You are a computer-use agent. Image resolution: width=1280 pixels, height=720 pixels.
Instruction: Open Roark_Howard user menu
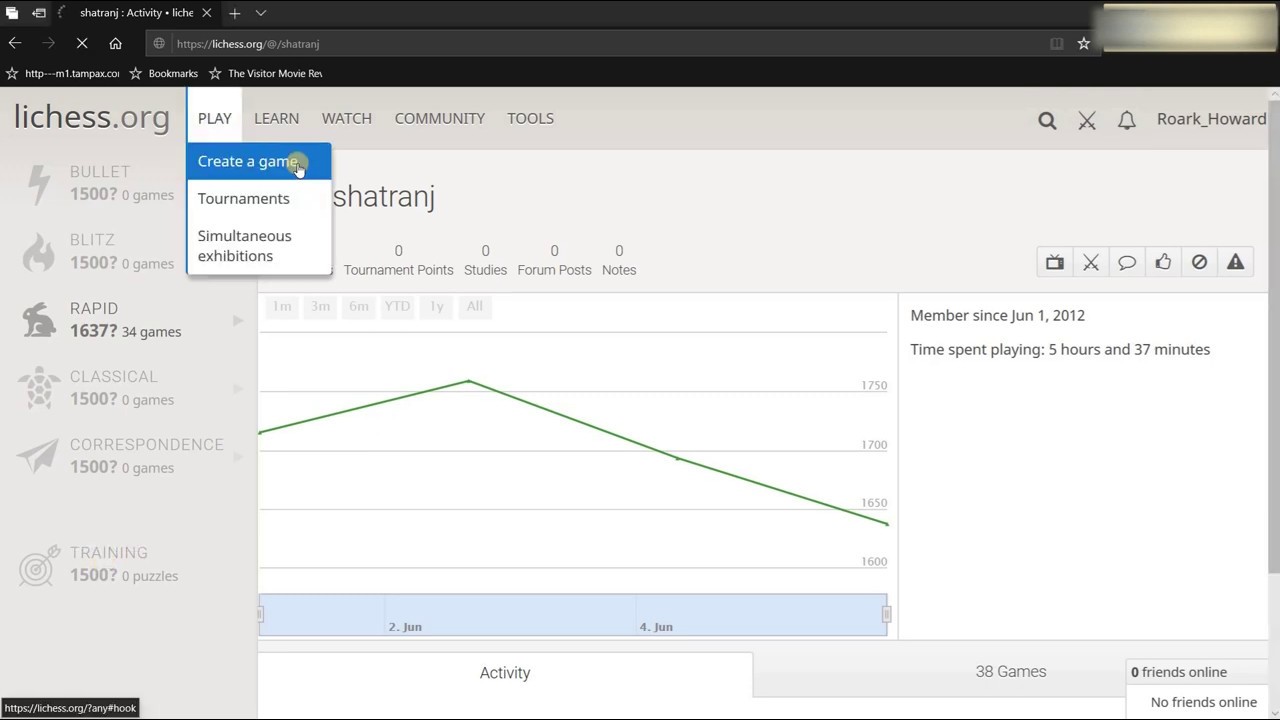point(1211,119)
